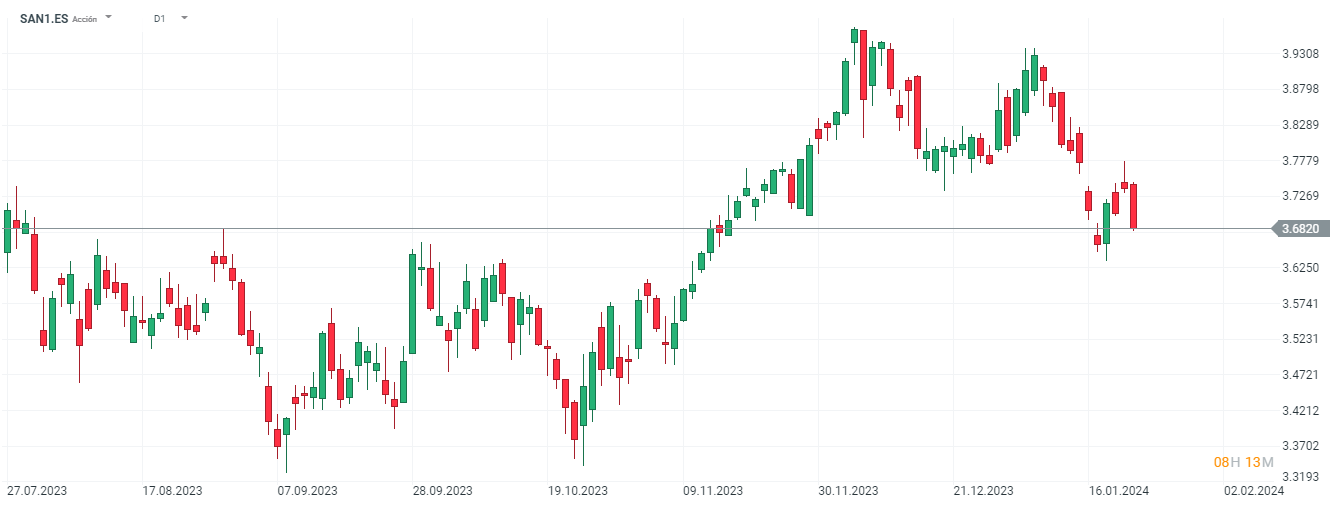Screen dimensions: 1342x507
Task: Click the D1 timeframe label
Action: pos(160,18)
